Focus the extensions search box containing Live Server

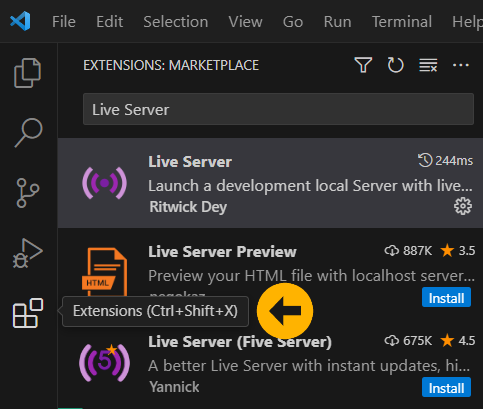click(278, 109)
